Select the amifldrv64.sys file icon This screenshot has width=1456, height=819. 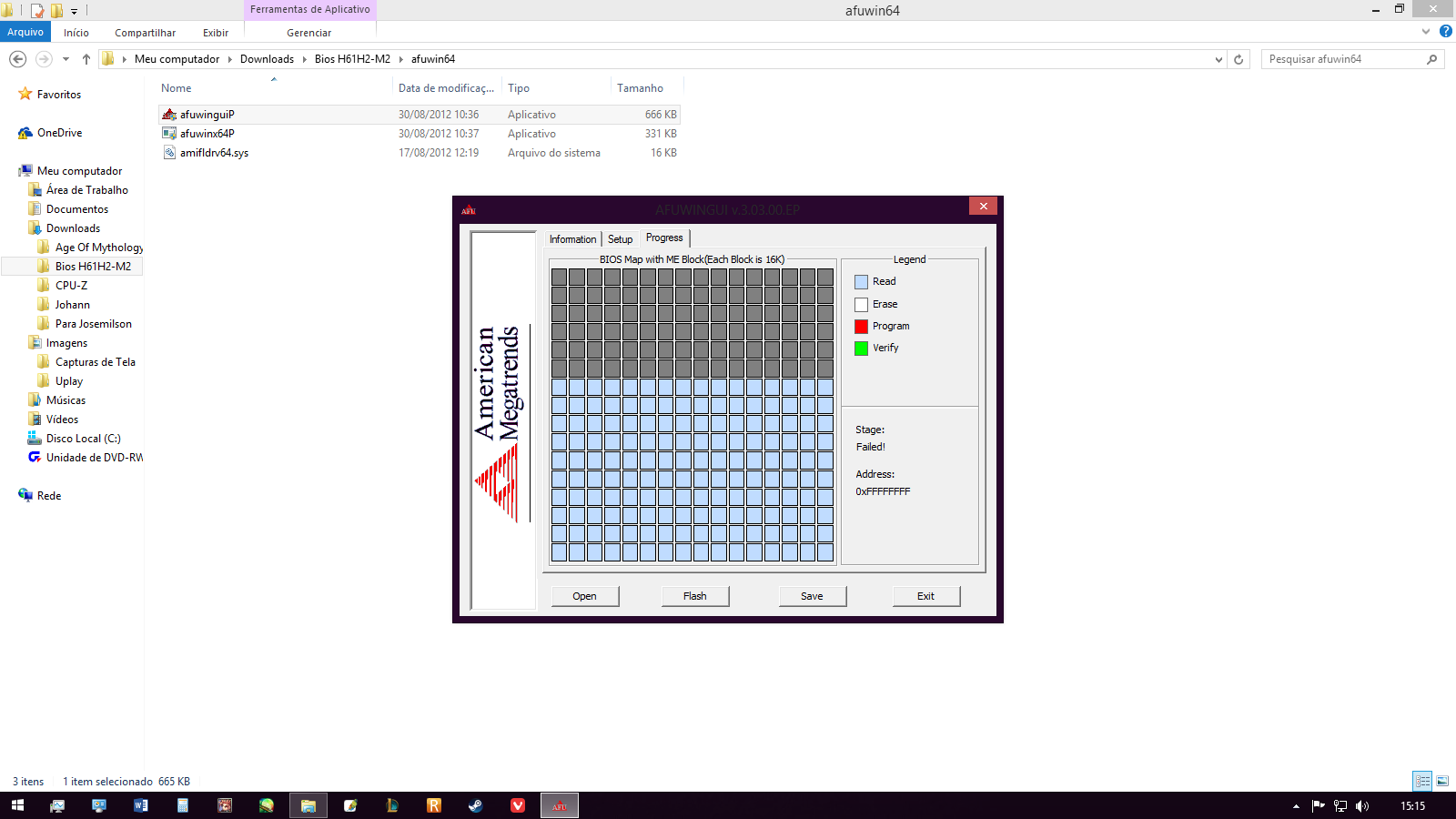(x=169, y=153)
